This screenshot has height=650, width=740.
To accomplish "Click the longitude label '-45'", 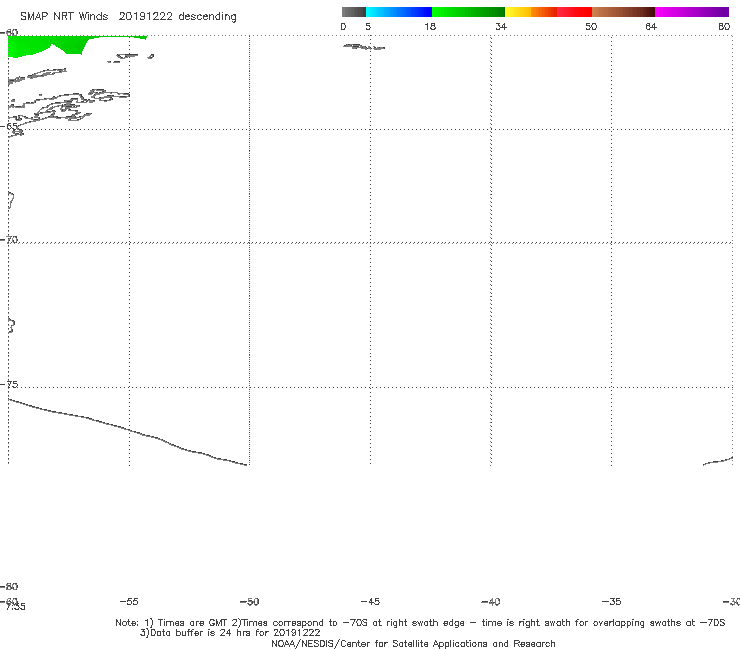I will point(370,601).
